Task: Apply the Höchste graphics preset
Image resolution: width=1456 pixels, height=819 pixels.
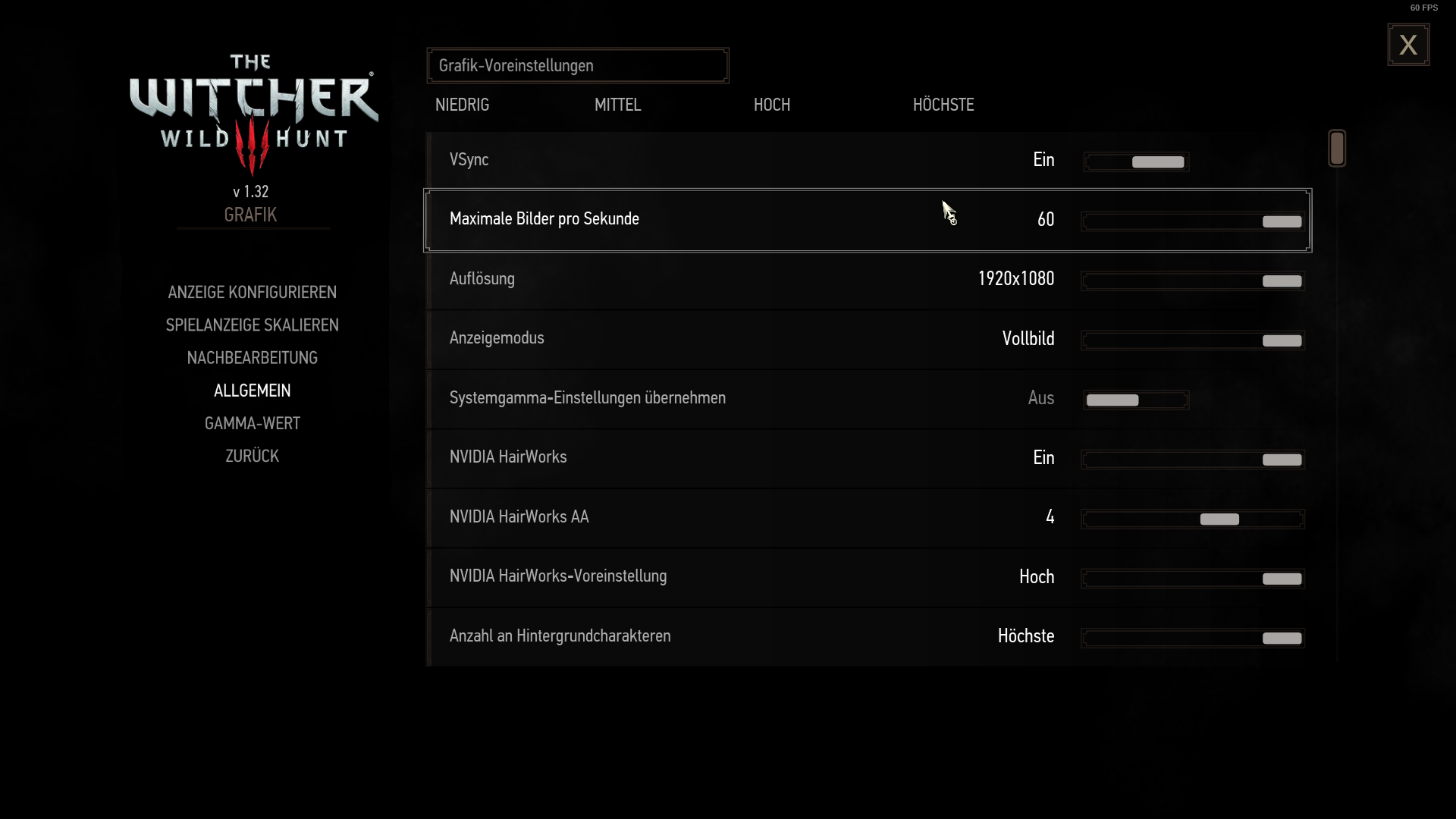Action: 943,105
